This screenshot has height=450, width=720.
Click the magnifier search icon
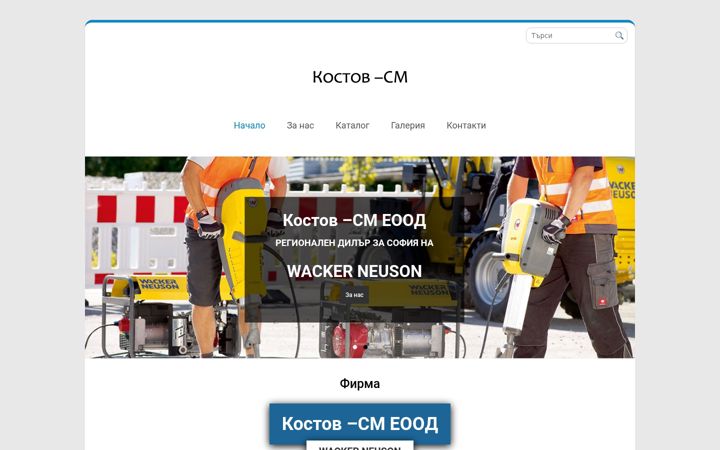(619, 35)
